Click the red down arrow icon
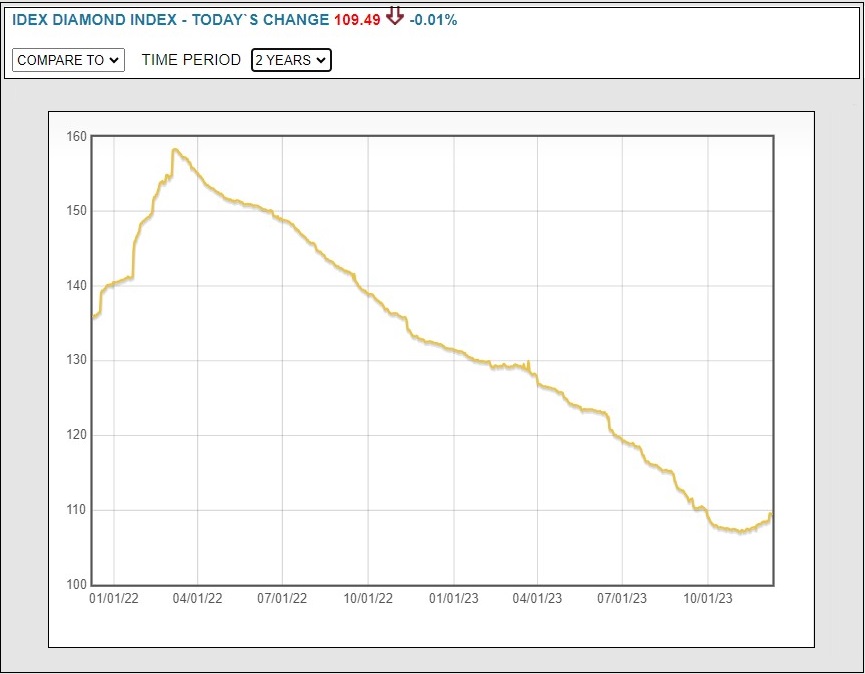The image size is (865, 674). pyautogui.click(x=395, y=17)
